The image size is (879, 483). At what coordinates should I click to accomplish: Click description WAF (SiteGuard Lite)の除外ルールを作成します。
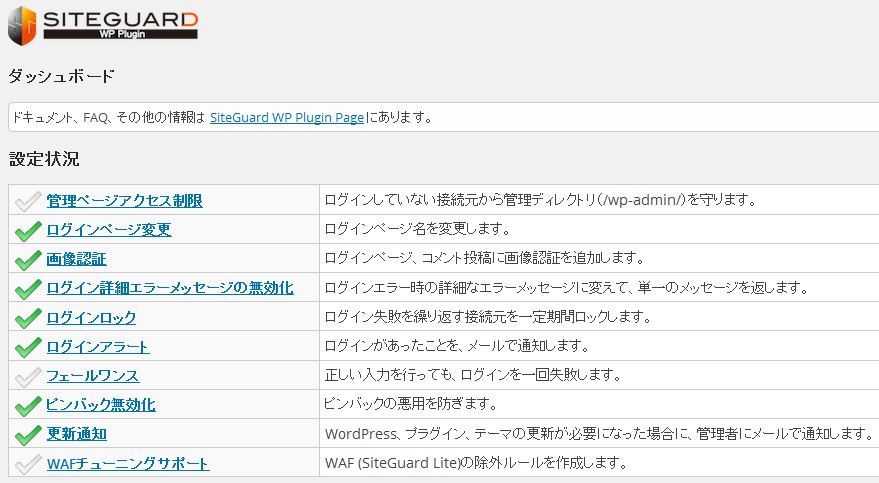tap(476, 463)
